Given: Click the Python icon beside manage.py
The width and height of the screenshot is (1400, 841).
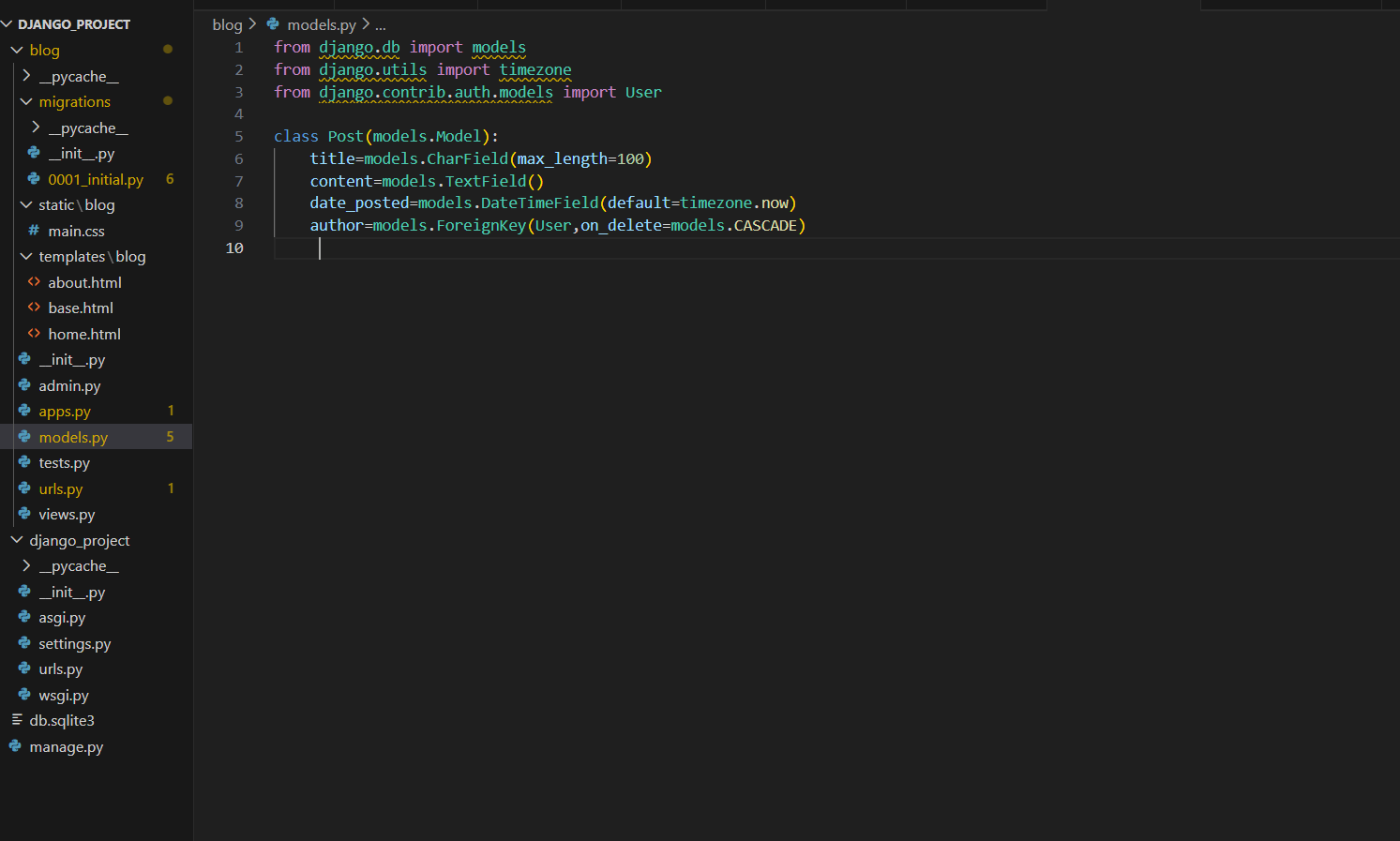Looking at the screenshot, I should (x=15, y=746).
